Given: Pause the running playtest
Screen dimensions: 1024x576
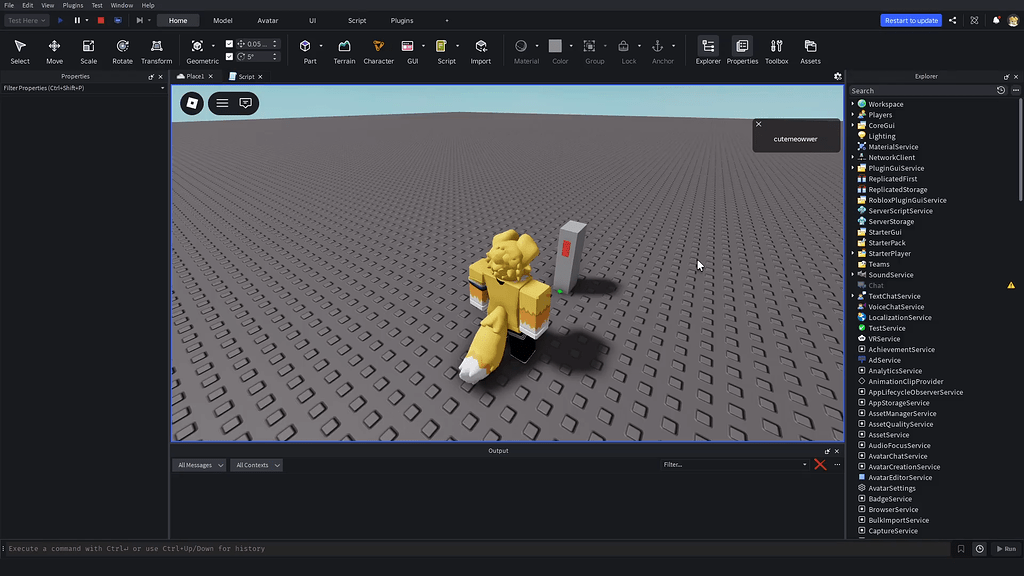Looking at the screenshot, I should 77,20.
